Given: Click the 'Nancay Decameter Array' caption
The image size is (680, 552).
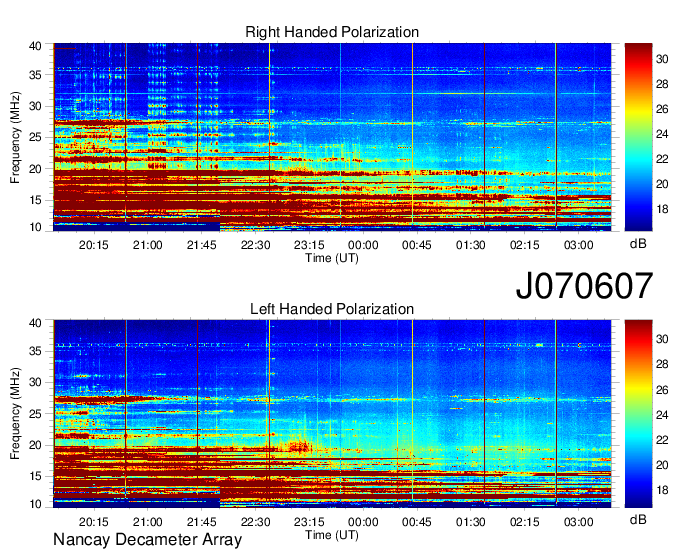Looking at the screenshot, I should point(147,540).
